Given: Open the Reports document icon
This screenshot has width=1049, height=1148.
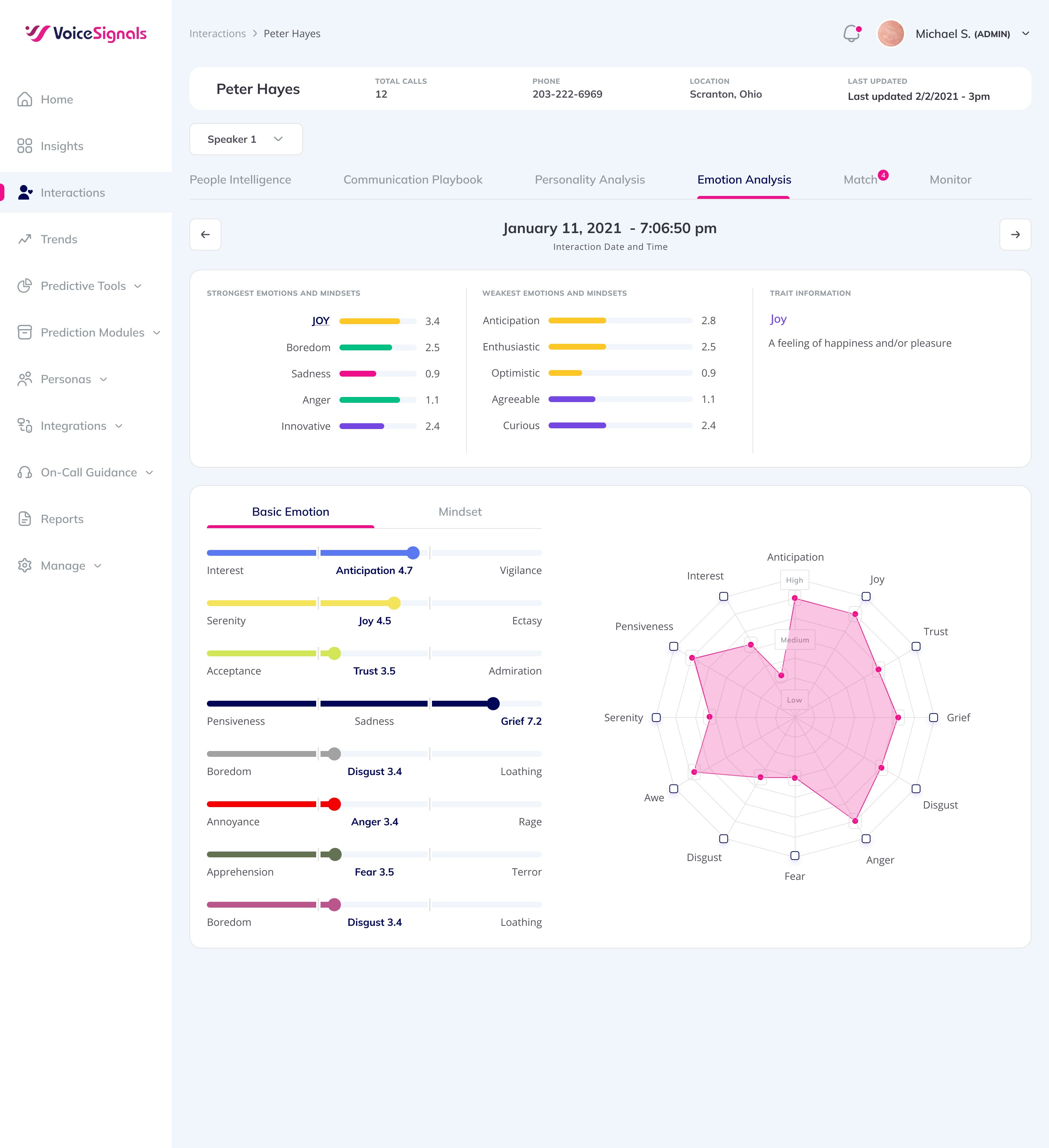Looking at the screenshot, I should [24, 519].
